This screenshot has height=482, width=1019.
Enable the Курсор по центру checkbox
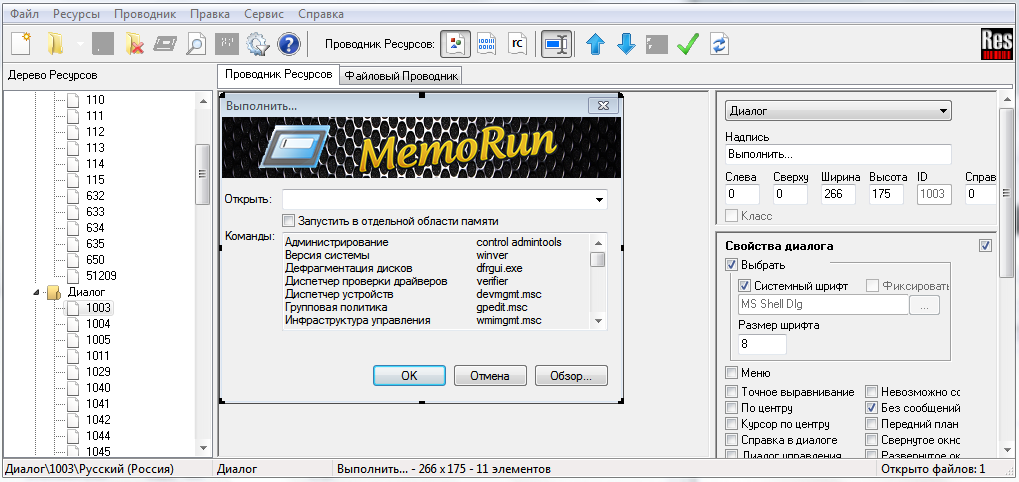731,424
